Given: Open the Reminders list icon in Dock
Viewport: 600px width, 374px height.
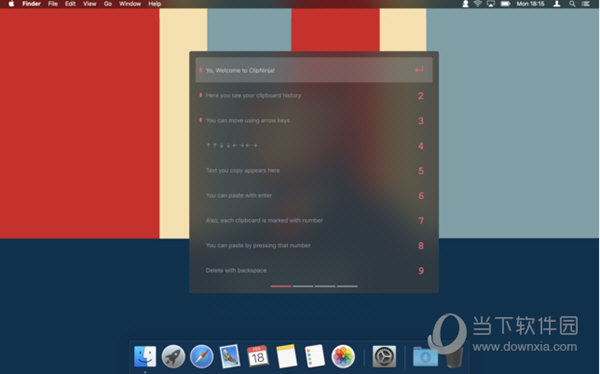Looking at the screenshot, I should point(315,356).
